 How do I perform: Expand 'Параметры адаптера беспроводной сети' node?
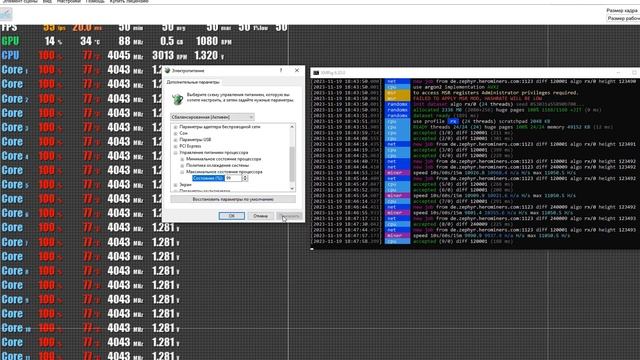click(x=176, y=127)
